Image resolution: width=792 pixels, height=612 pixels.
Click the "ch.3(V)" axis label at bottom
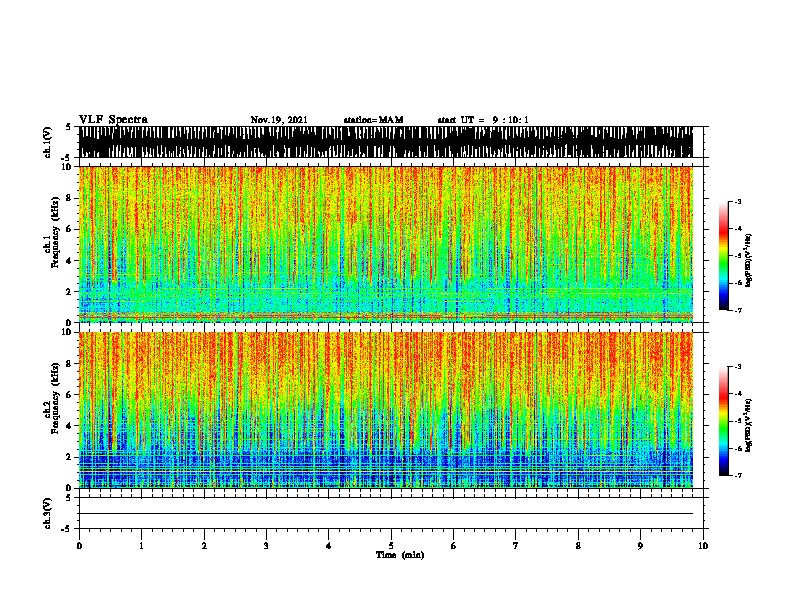point(48,513)
